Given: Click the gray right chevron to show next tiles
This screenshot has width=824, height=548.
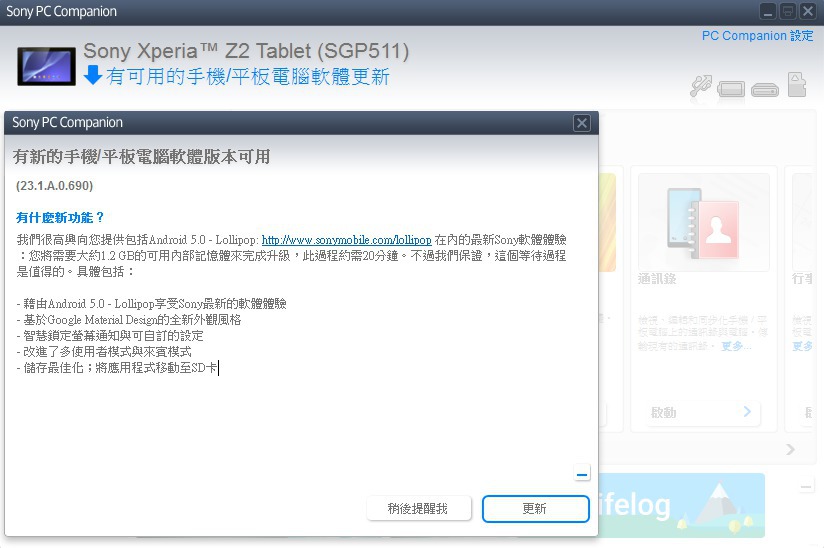Looking at the screenshot, I should [x=790, y=449].
